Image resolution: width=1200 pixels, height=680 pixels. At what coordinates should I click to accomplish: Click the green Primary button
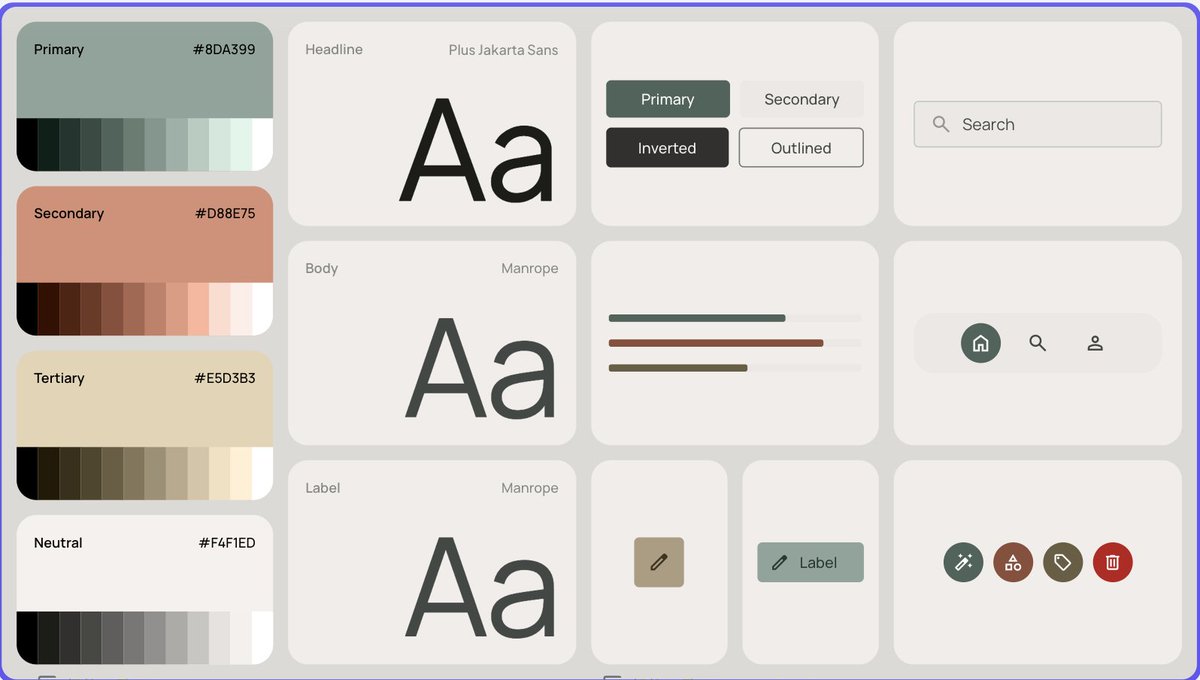click(x=668, y=99)
